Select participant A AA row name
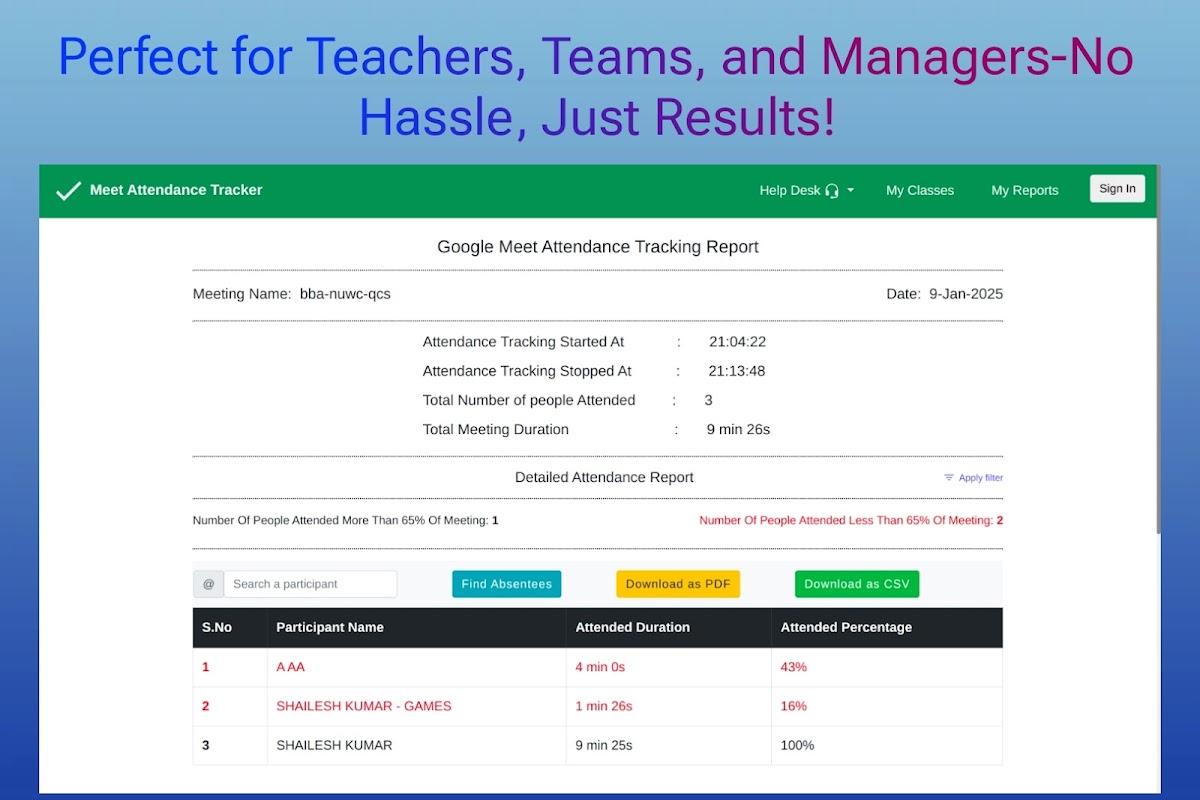This screenshot has width=1200, height=800. [x=291, y=667]
